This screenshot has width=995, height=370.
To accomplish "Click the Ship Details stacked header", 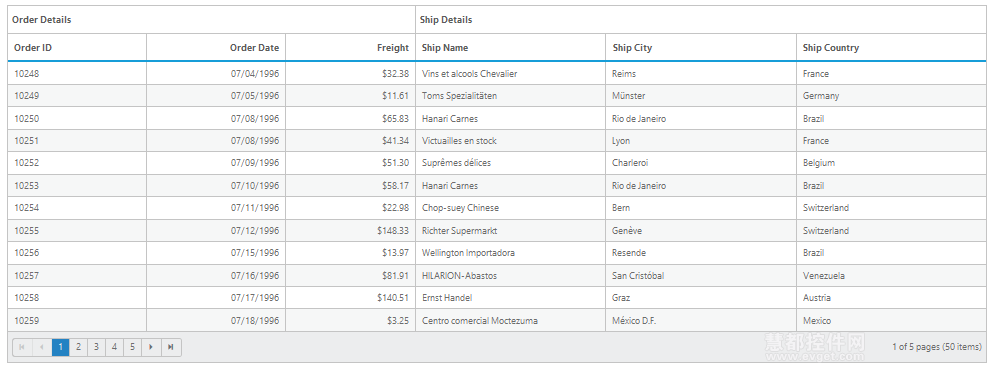I will pyautogui.click(x=701, y=20).
